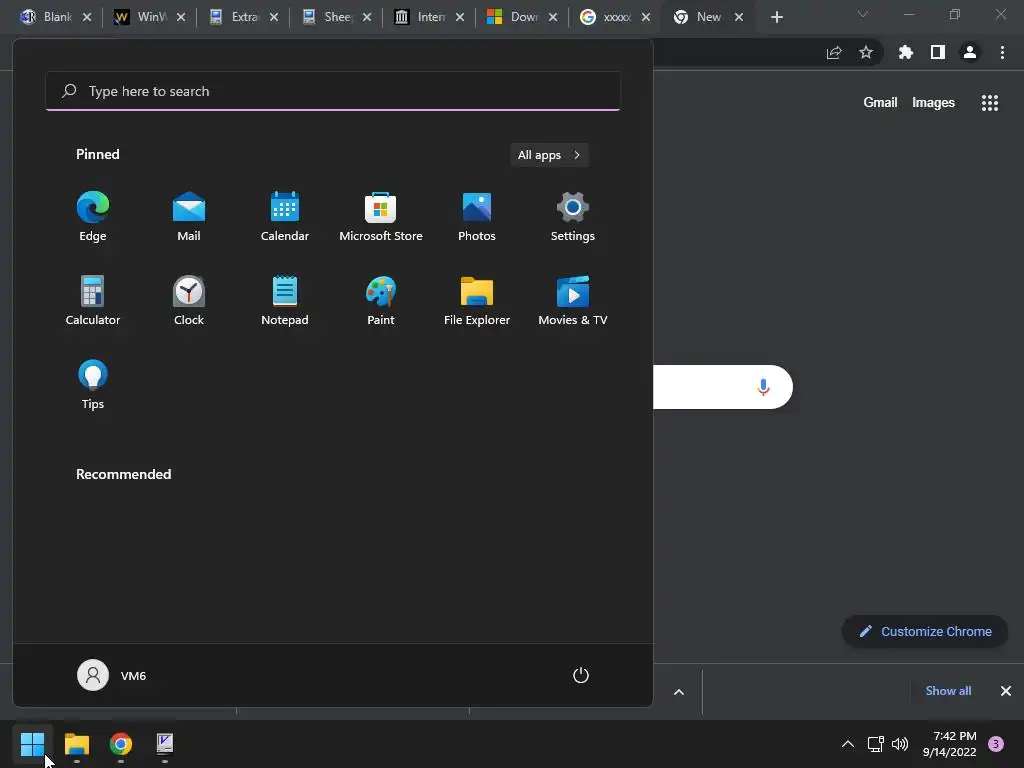Switch to the Inter Chrome tab

(x=421, y=17)
